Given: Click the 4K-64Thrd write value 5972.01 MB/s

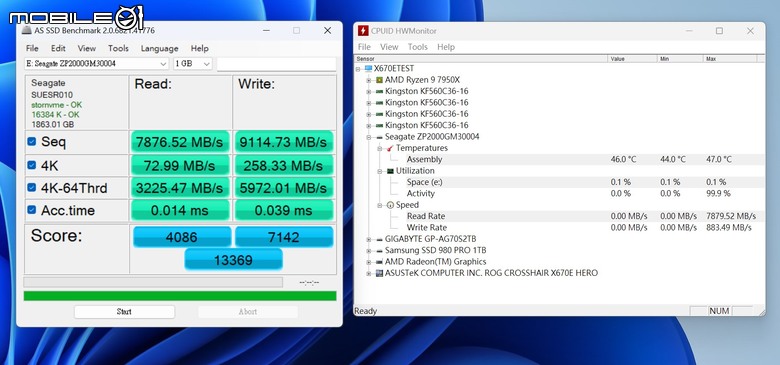Looking at the screenshot, I should coord(284,188).
